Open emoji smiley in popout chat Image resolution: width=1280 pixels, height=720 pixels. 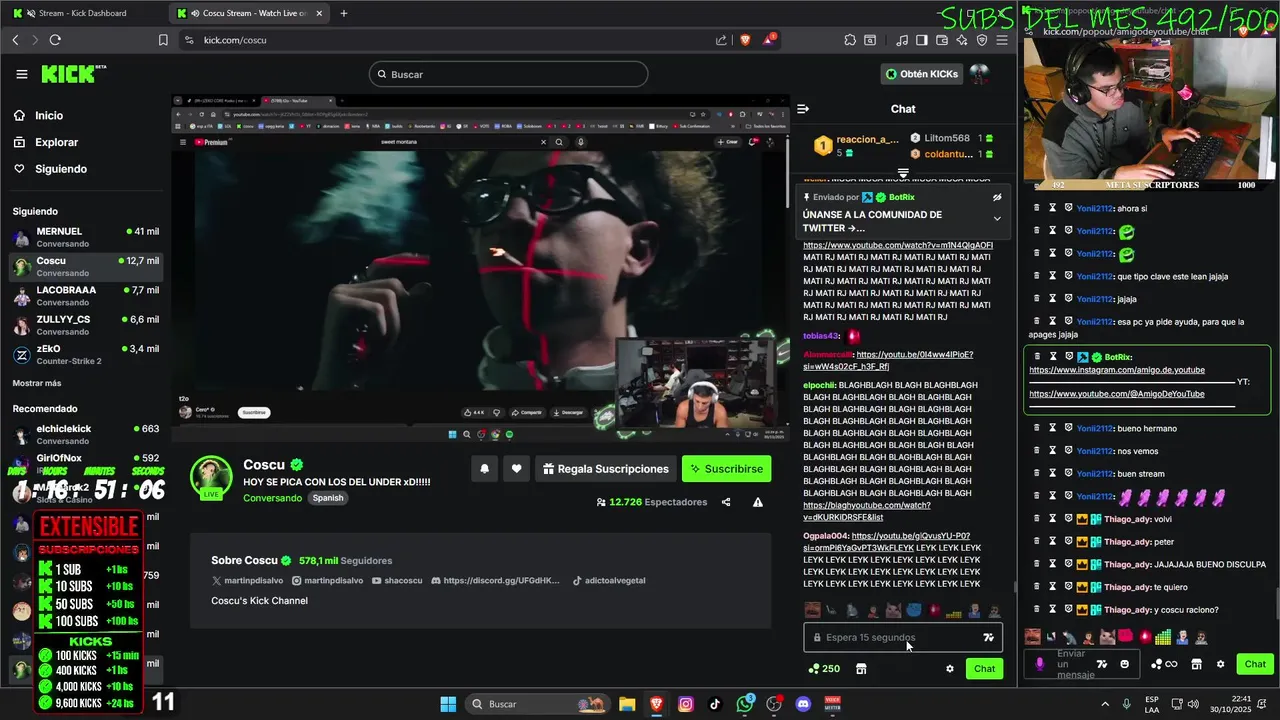(x=1124, y=664)
